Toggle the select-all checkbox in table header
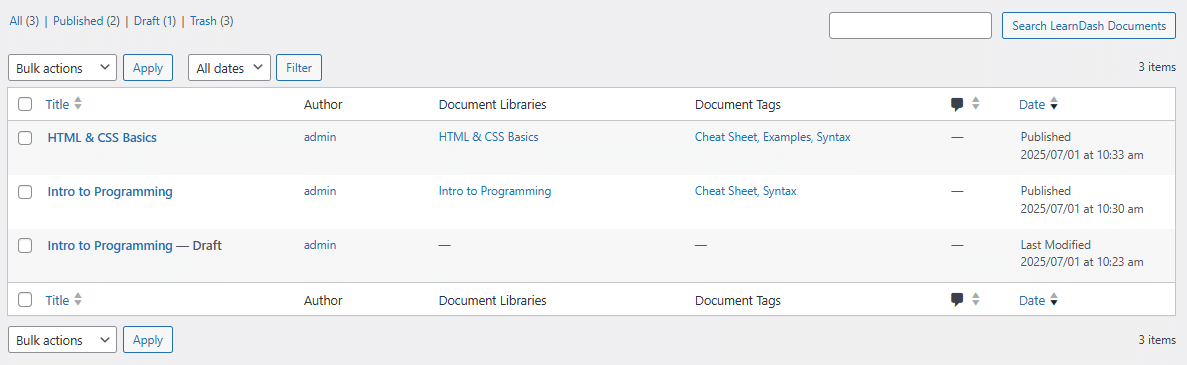The width and height of the screenshot is (1187, 365). pos(25,105)
